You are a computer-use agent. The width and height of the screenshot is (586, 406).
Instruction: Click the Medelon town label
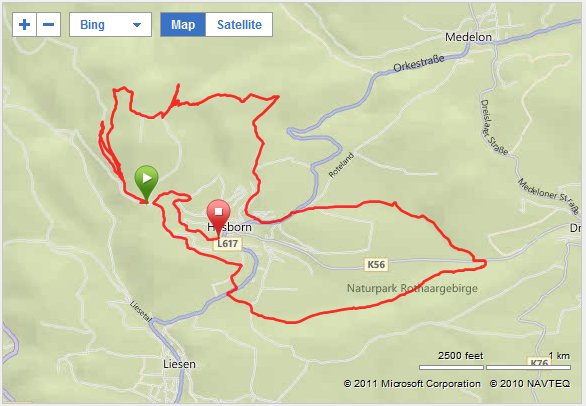(x=468, y=37)
